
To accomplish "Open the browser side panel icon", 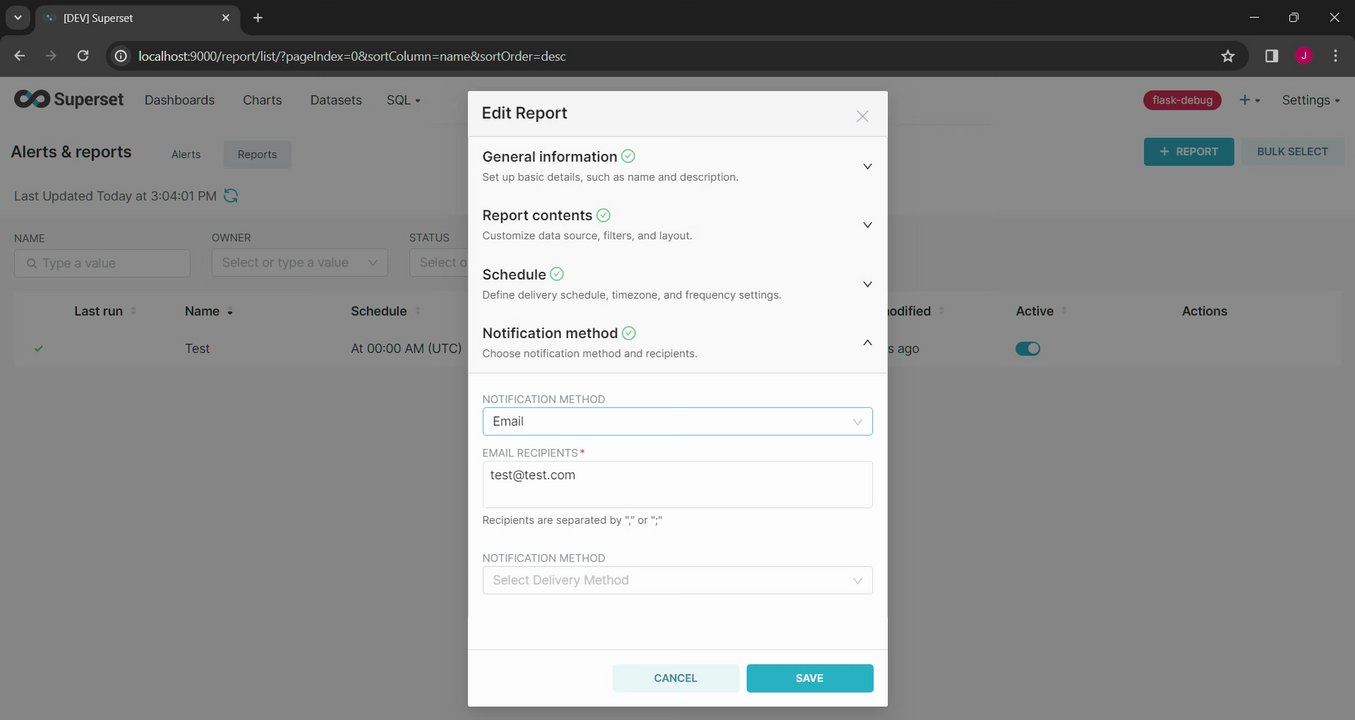I will [x=1272, y=56].
